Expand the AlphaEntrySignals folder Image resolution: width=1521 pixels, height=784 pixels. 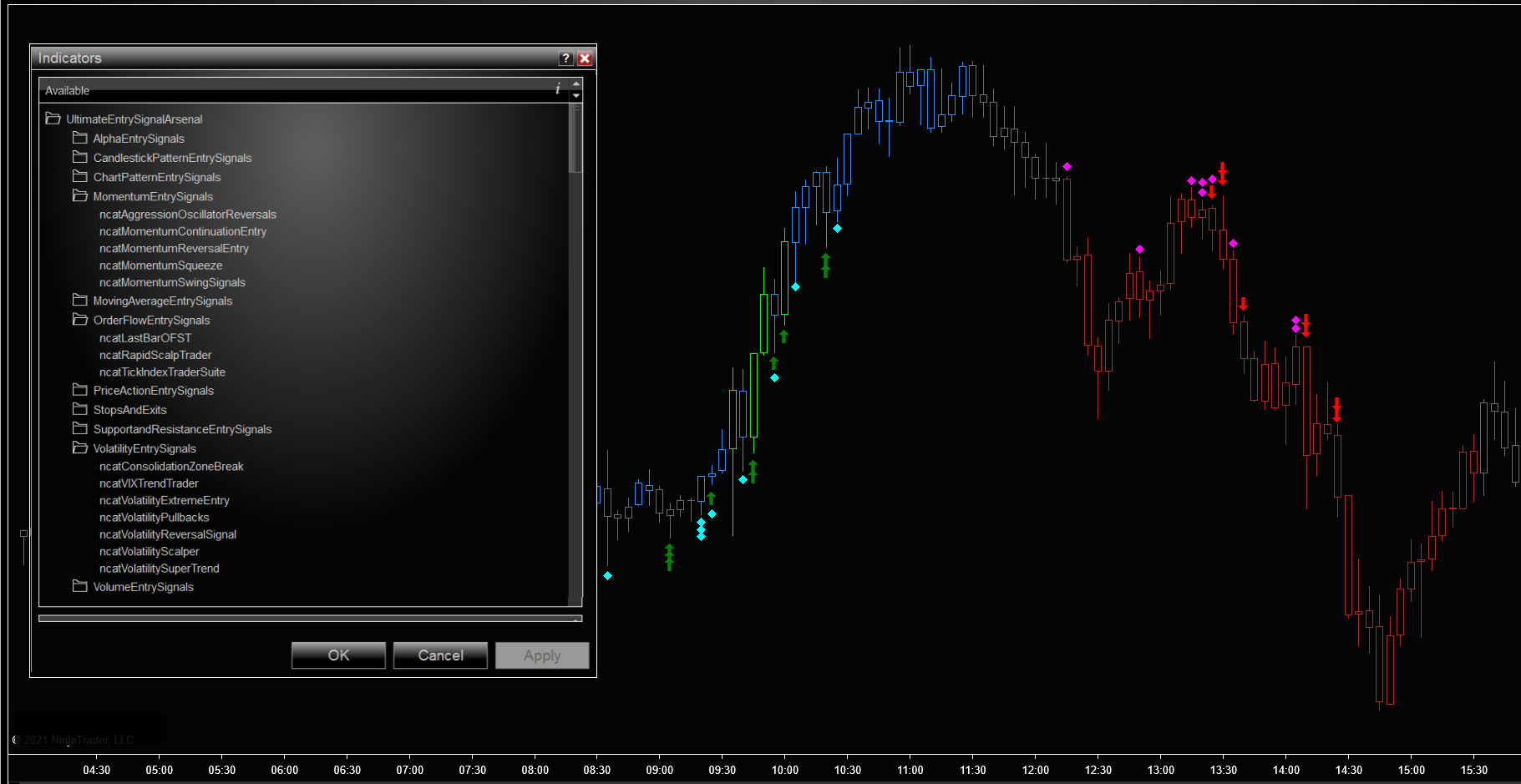pos(80,138)
